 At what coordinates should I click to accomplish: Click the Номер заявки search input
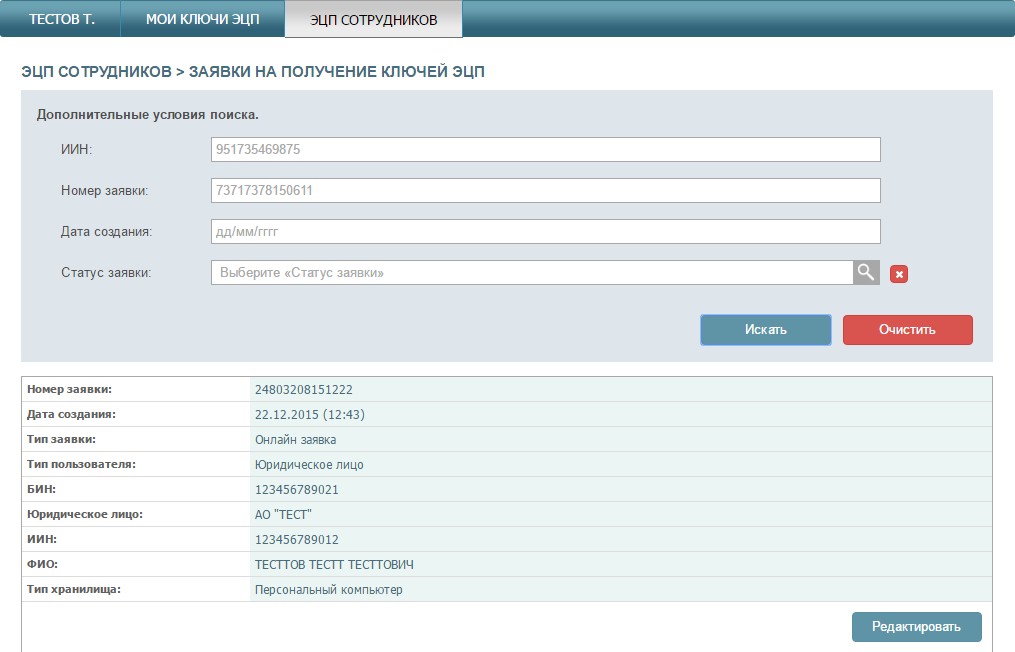[545, 191]
